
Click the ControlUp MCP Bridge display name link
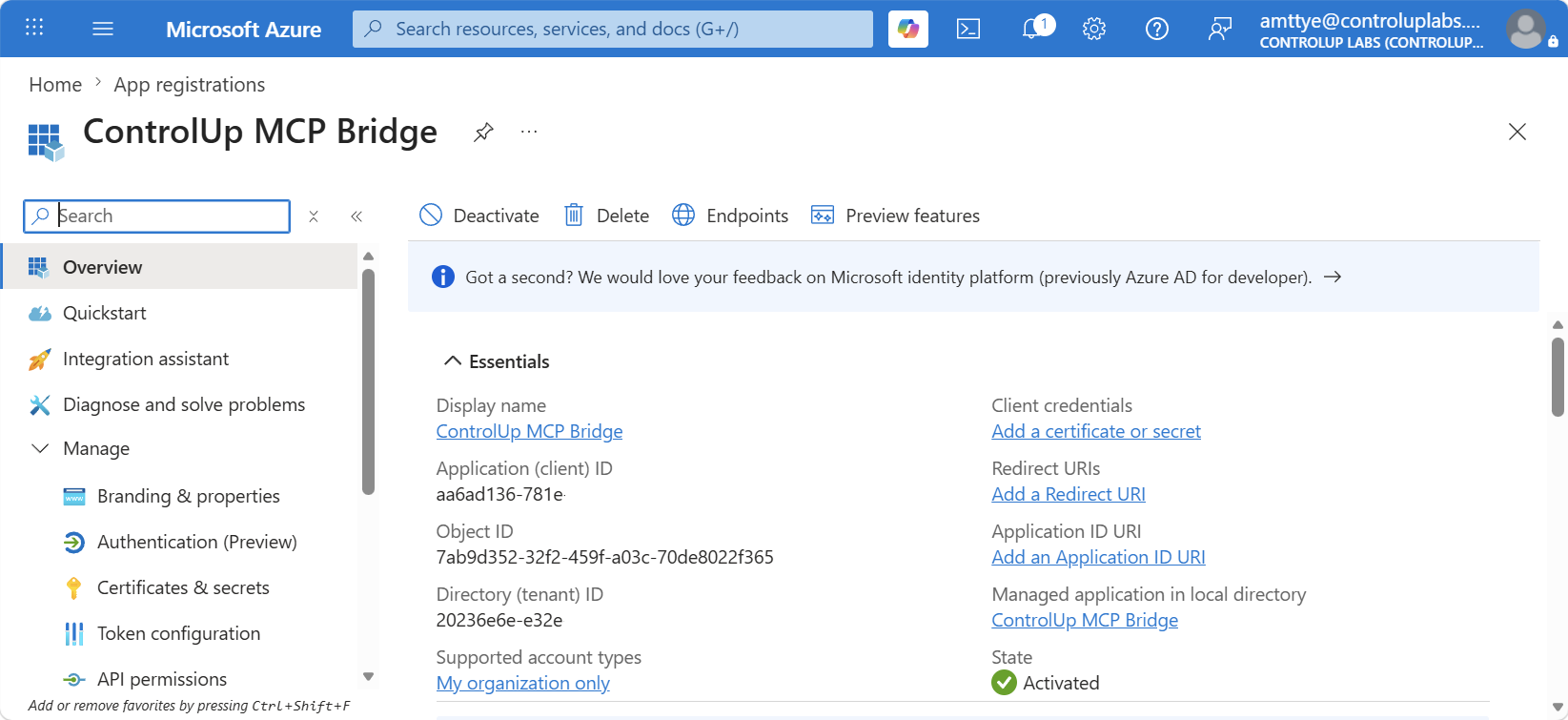pyautogui.click(x=529, y=431)
